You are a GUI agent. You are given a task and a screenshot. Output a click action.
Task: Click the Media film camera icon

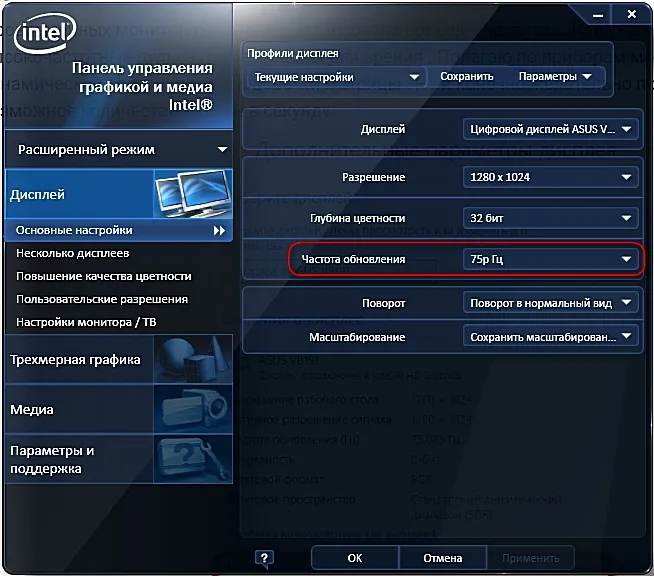tap(191, 408)
